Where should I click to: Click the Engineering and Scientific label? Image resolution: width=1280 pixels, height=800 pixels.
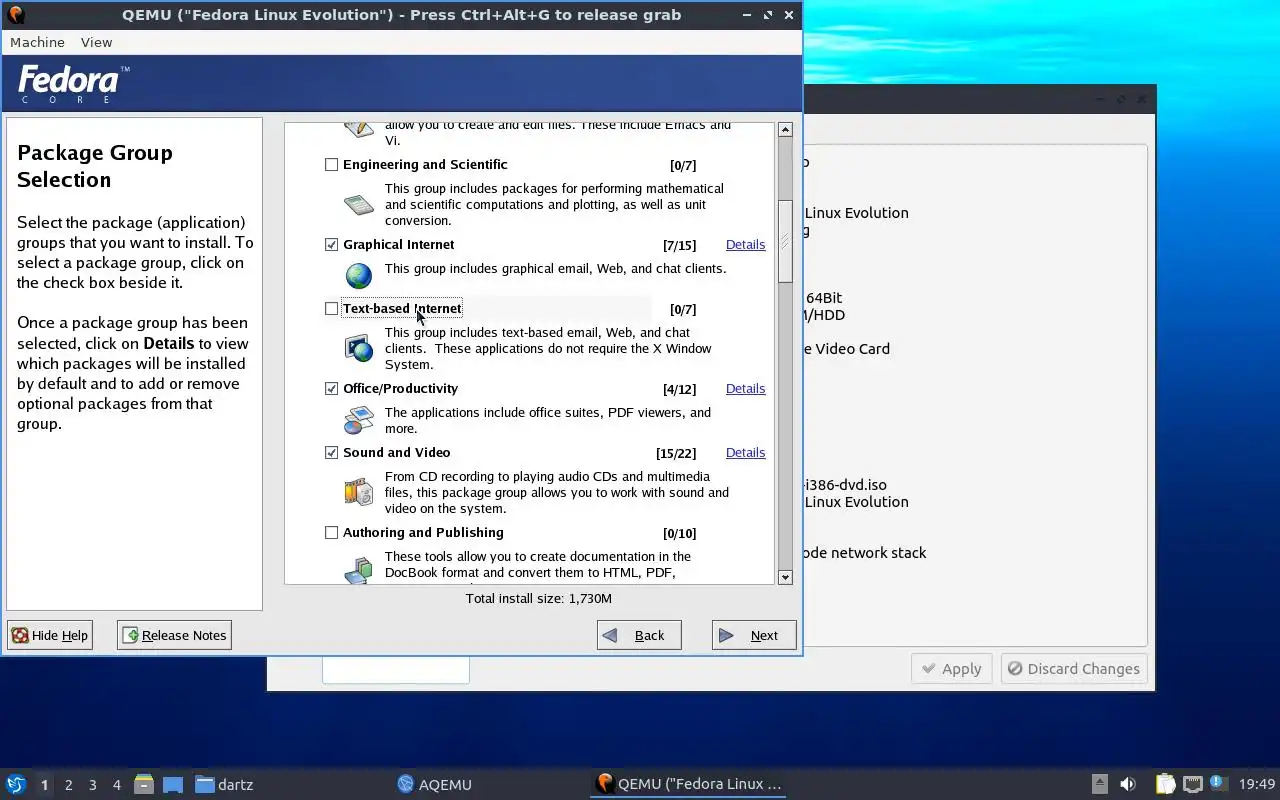click(425, 165)
